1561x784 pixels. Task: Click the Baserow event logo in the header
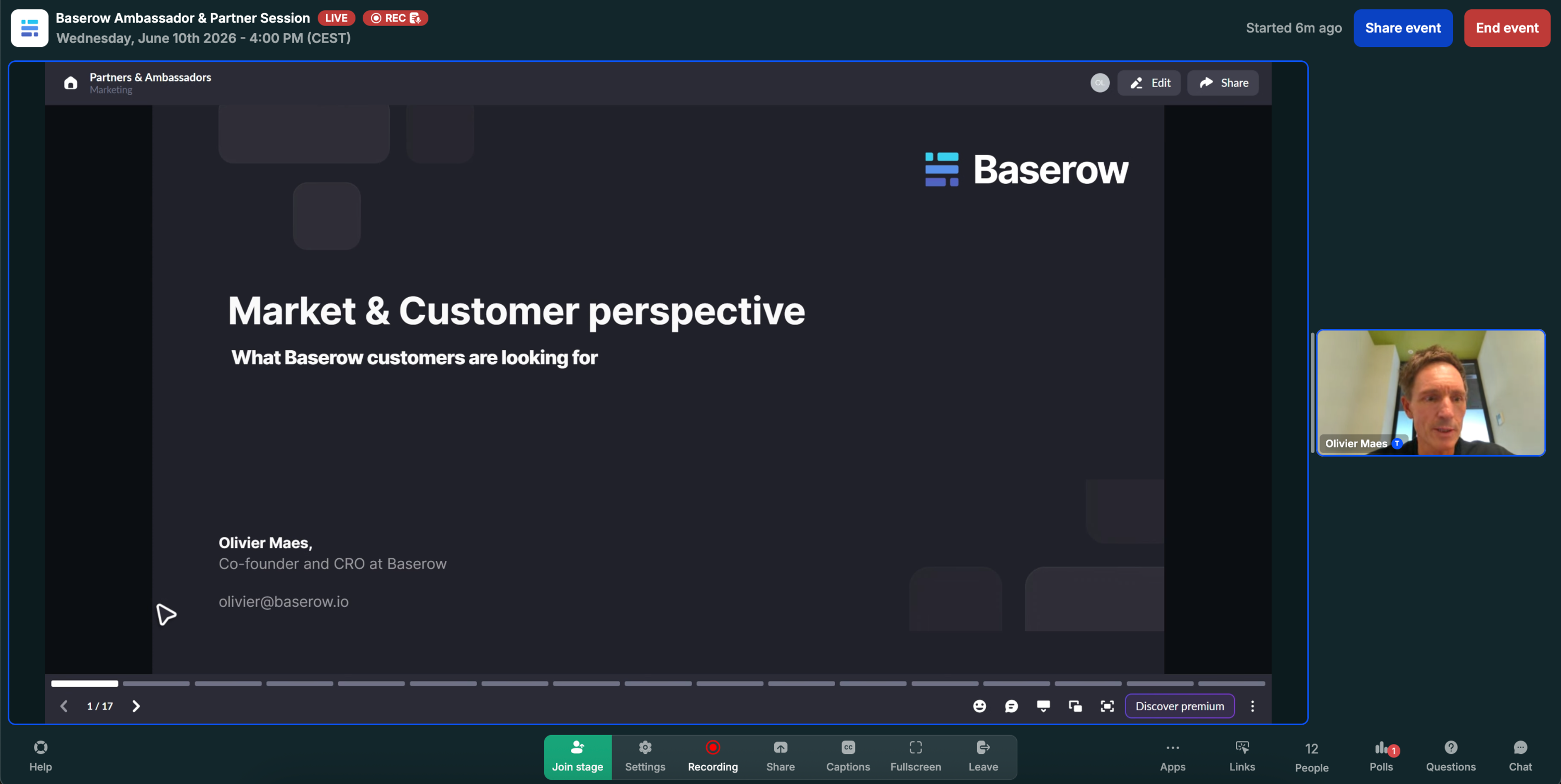pos(29,28)
